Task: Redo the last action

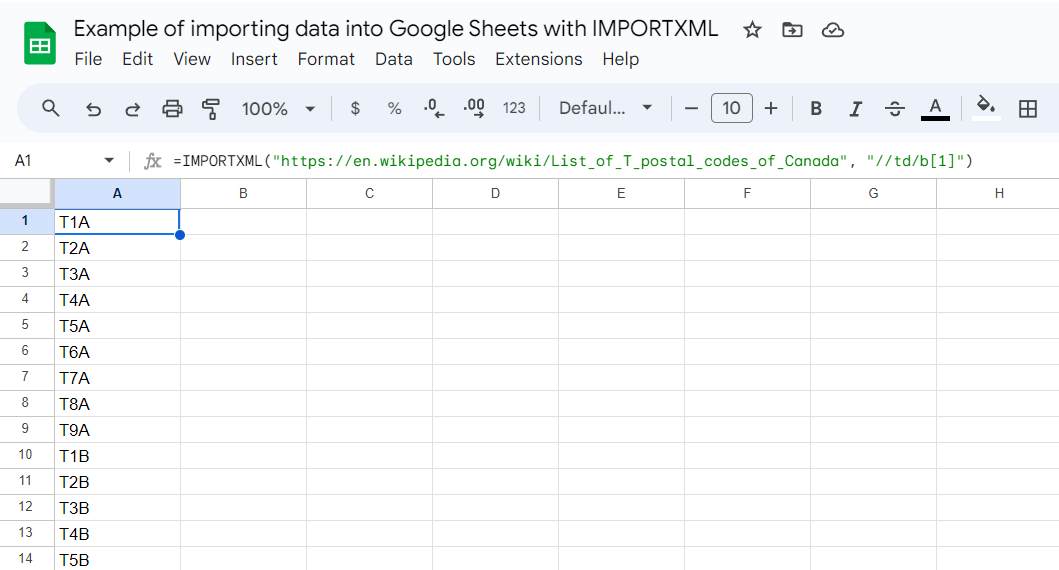Action: pos(132,109)
